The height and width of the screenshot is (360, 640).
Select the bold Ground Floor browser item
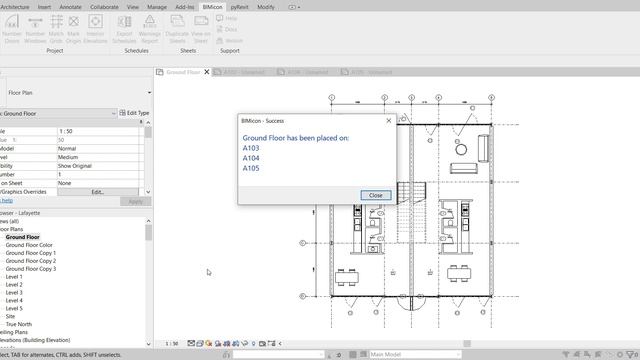point(22,237)
